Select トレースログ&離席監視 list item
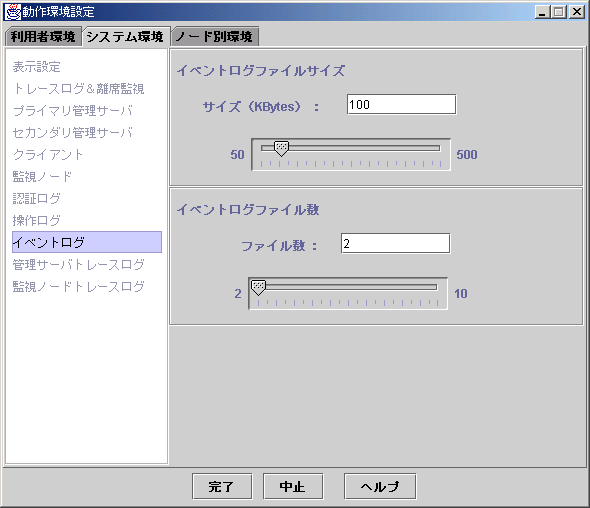This screenshot has width=590, height=508. coord(78,89)
